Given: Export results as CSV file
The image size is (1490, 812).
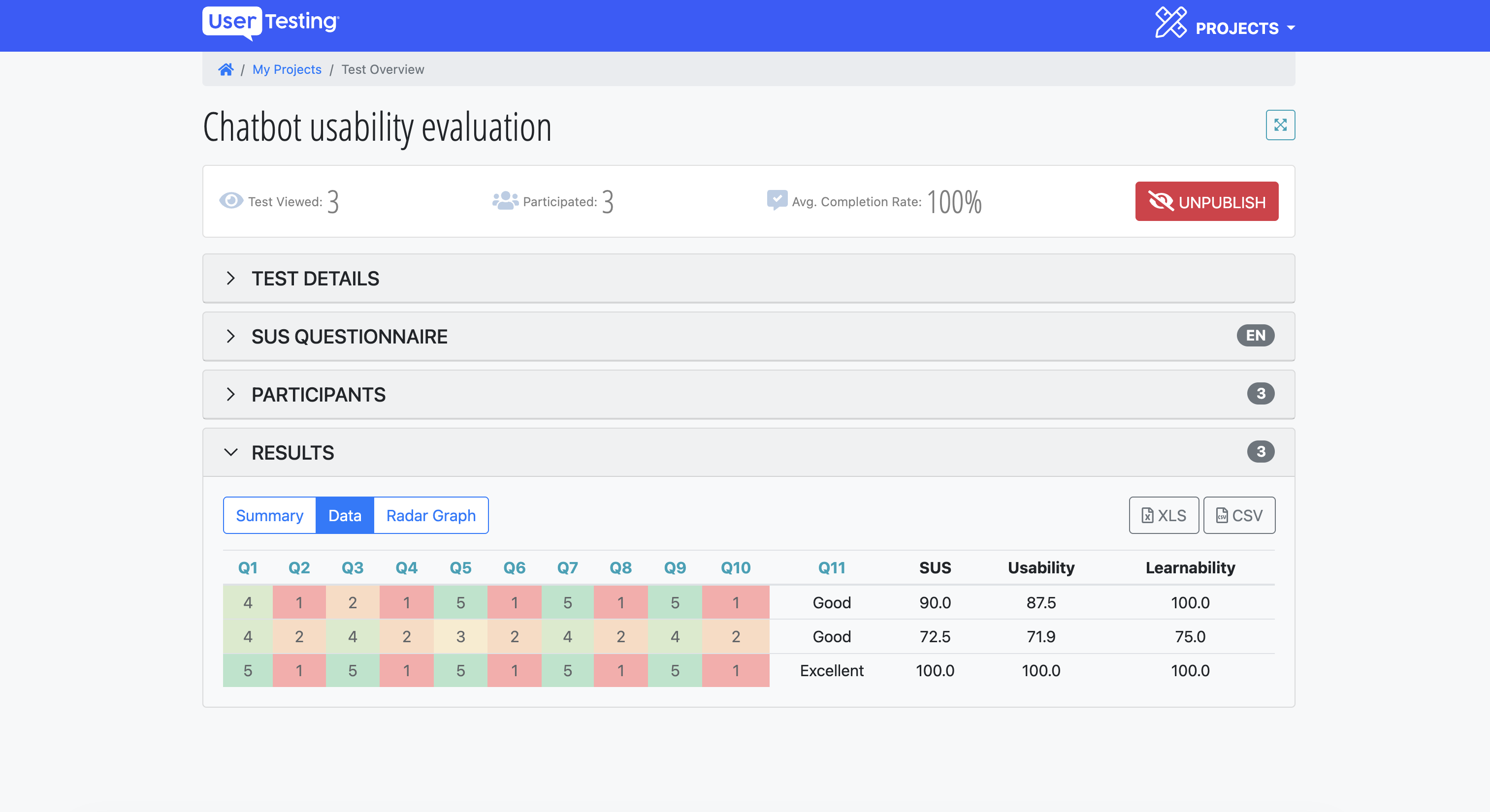Looking at the screenshot, I should point(1239,515).
